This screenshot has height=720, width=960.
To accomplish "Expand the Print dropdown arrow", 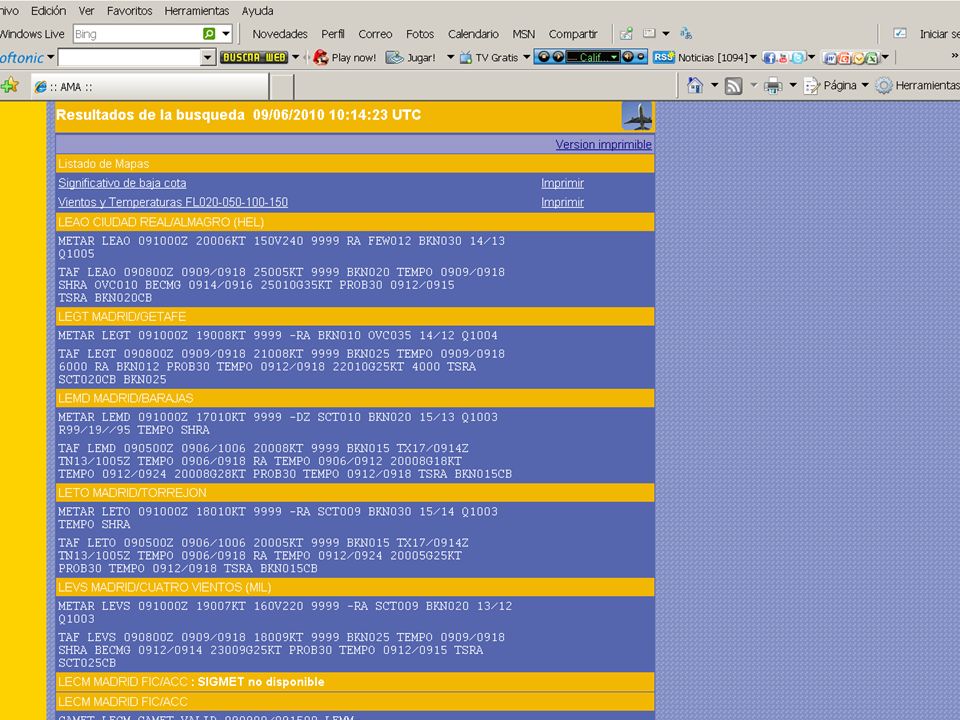I will point(792,85).
